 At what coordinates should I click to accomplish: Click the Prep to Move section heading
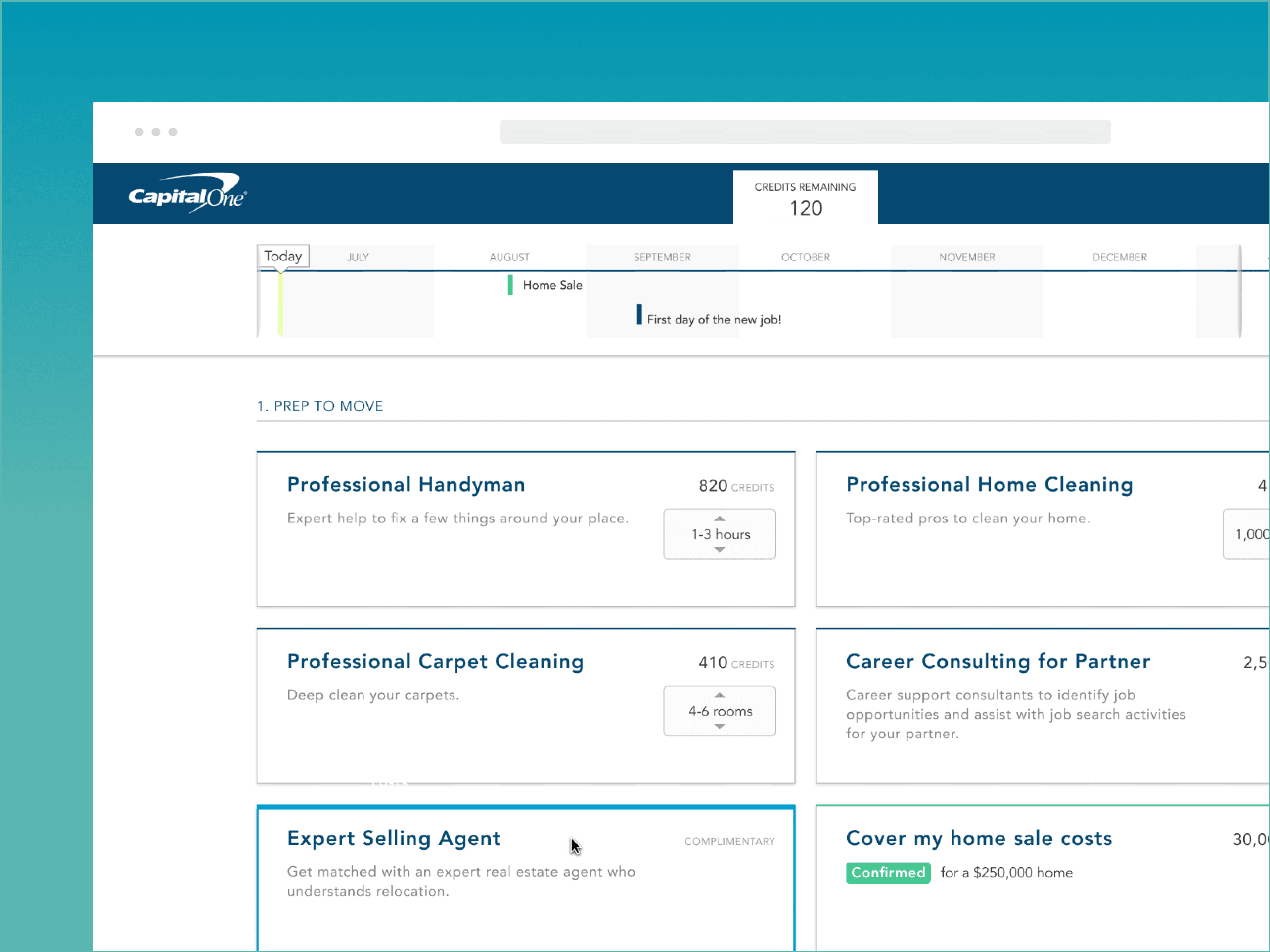pyautogui.click(x=320, y=406)
